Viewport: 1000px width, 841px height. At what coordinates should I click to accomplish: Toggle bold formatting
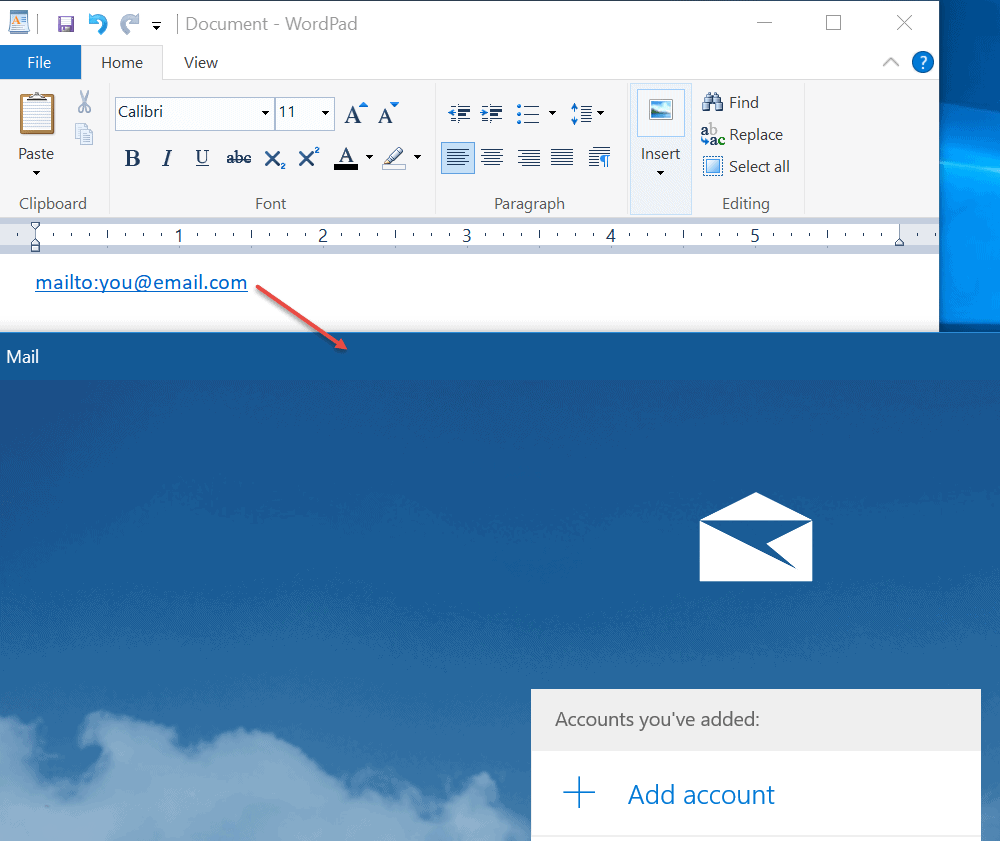point(132,157)
